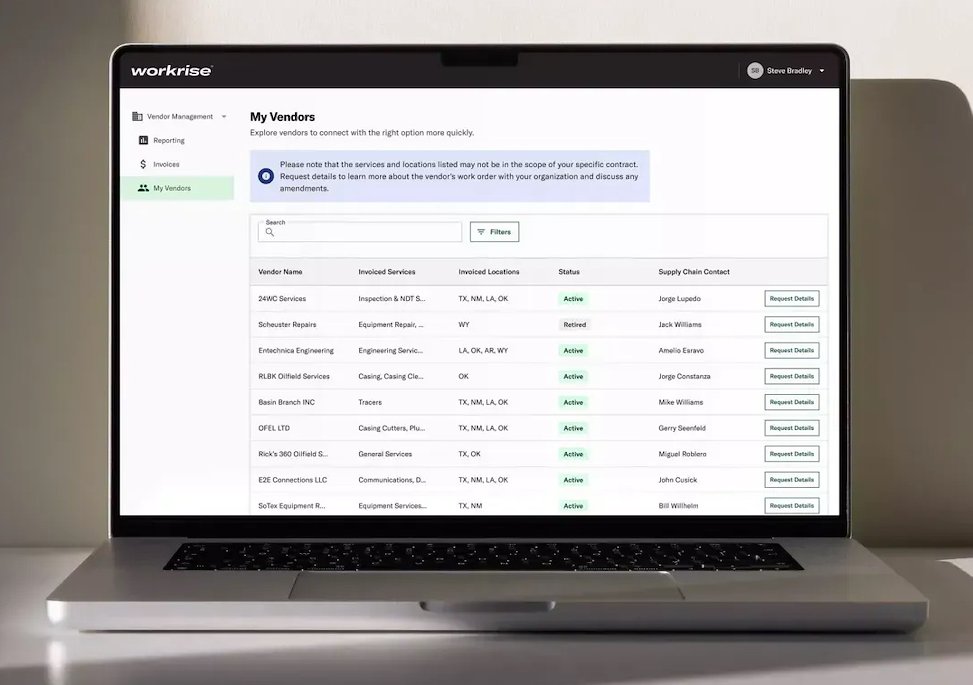Select vendor name Basin Branch INC

tap(287, 402)
